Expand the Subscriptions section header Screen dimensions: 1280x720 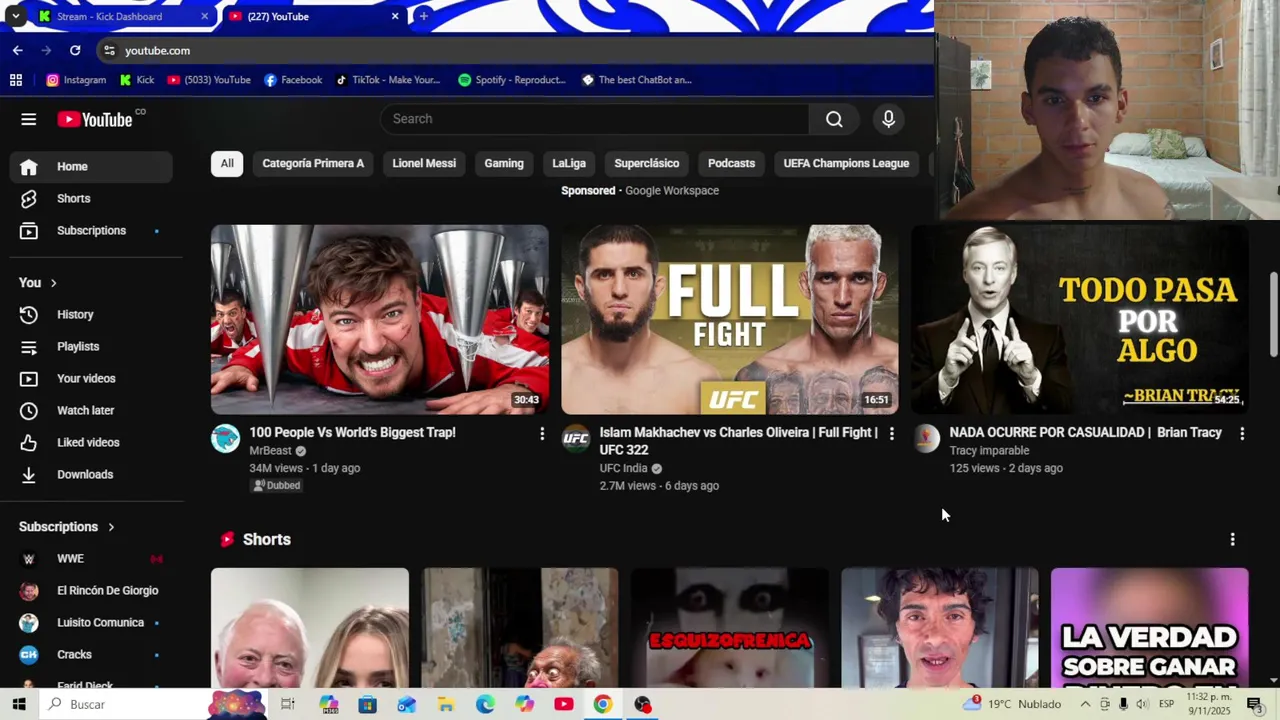pos(67,527)
